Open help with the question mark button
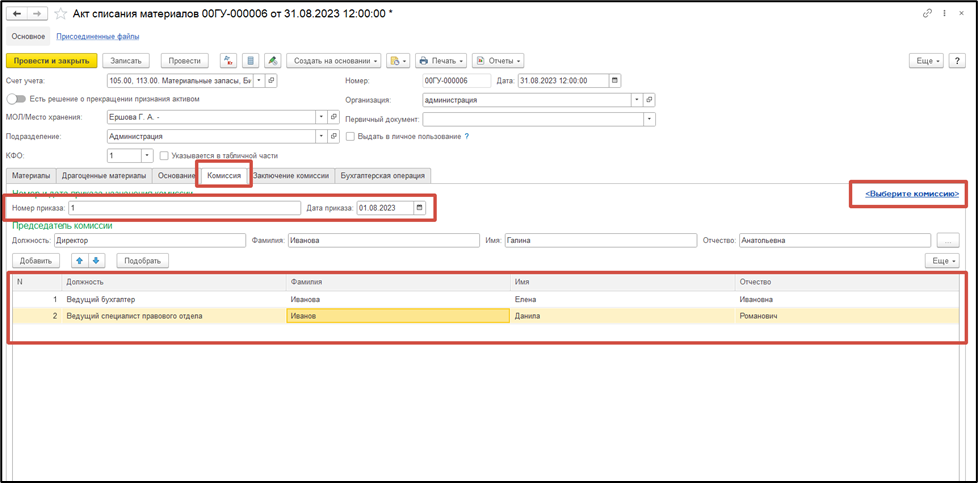Viewport: 978px width, 483px height. (957, 61)
